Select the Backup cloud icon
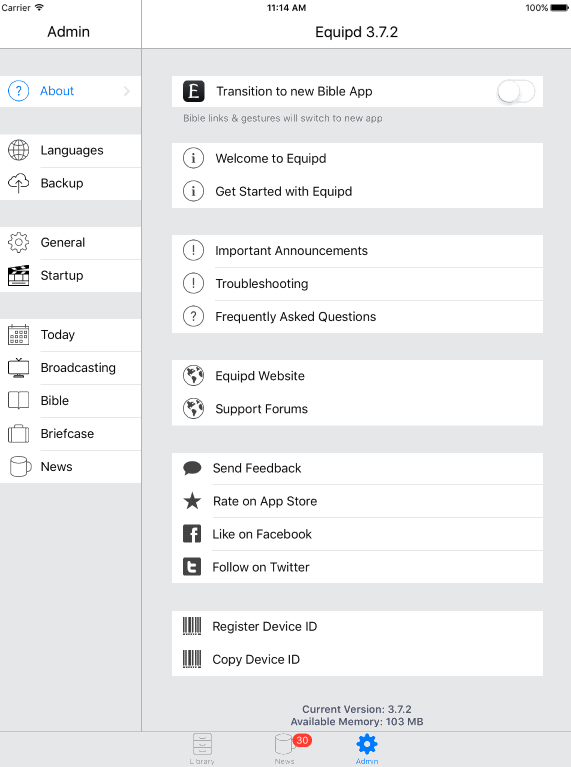This screenshot has width=571, height=767. [19, 183]
